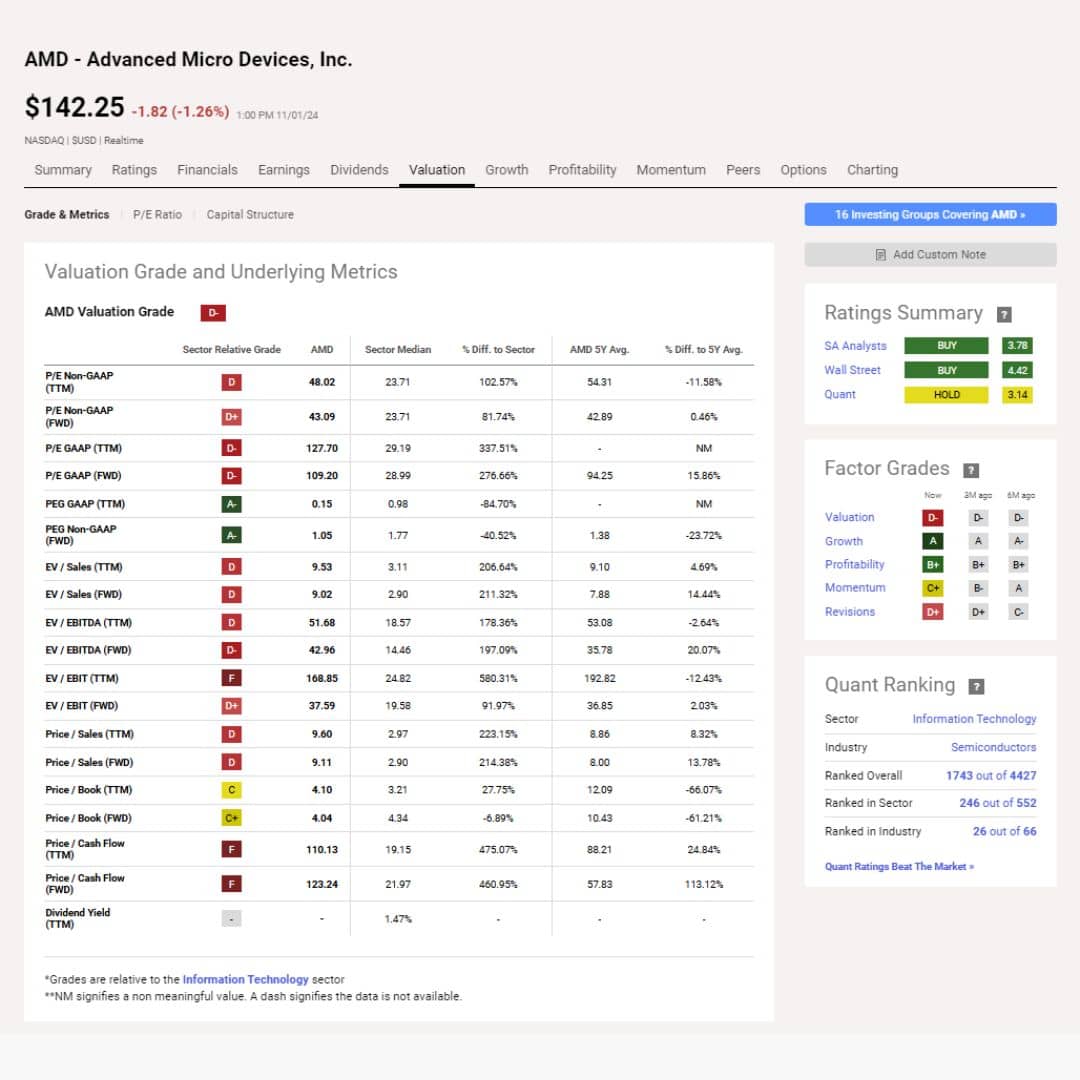
Task: Click the Price / Book (FWD) C+ grade badge
Action: click(x=231, y=818)
